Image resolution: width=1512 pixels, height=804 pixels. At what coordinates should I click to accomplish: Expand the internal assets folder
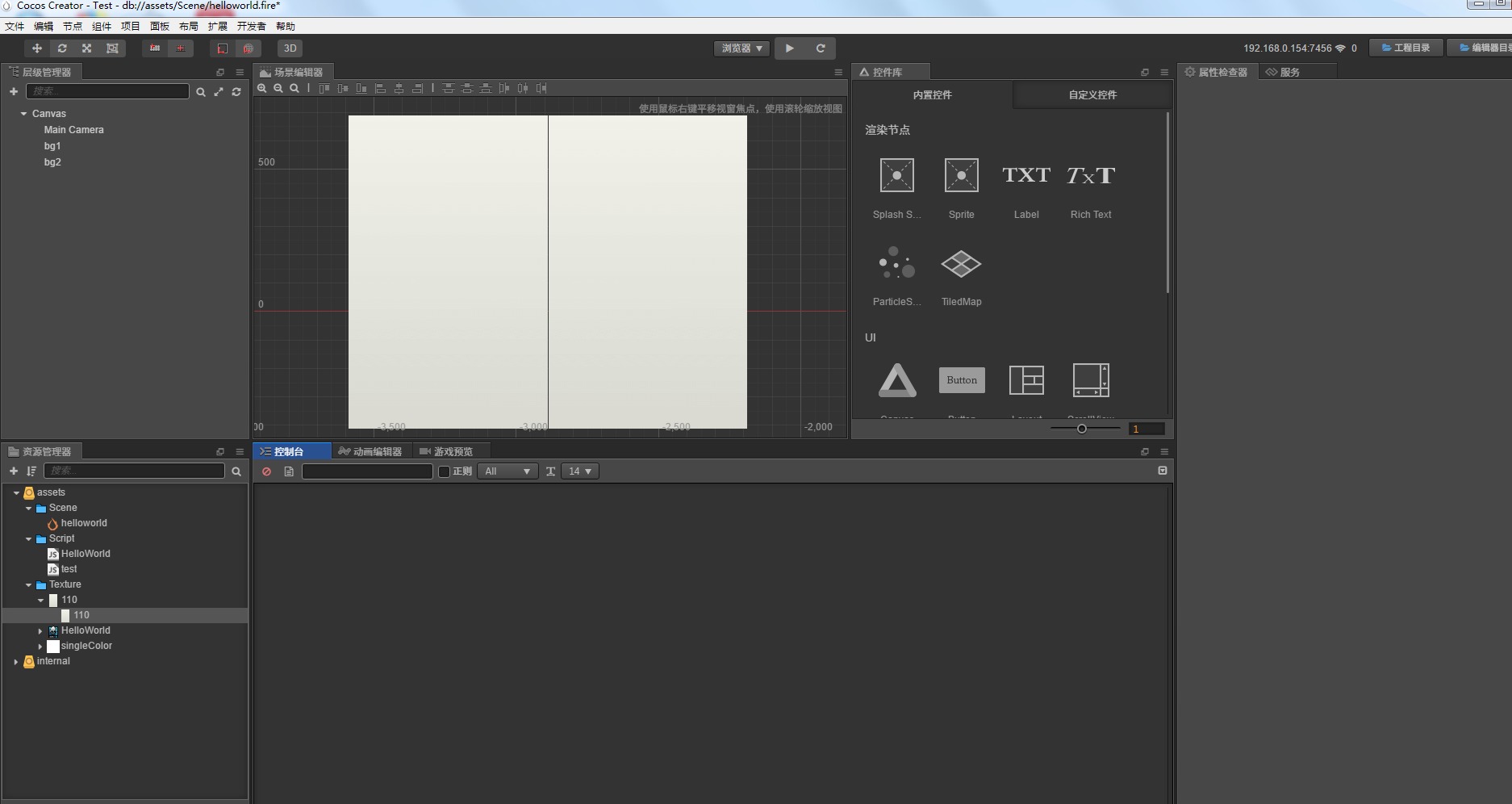coord(16,662)
